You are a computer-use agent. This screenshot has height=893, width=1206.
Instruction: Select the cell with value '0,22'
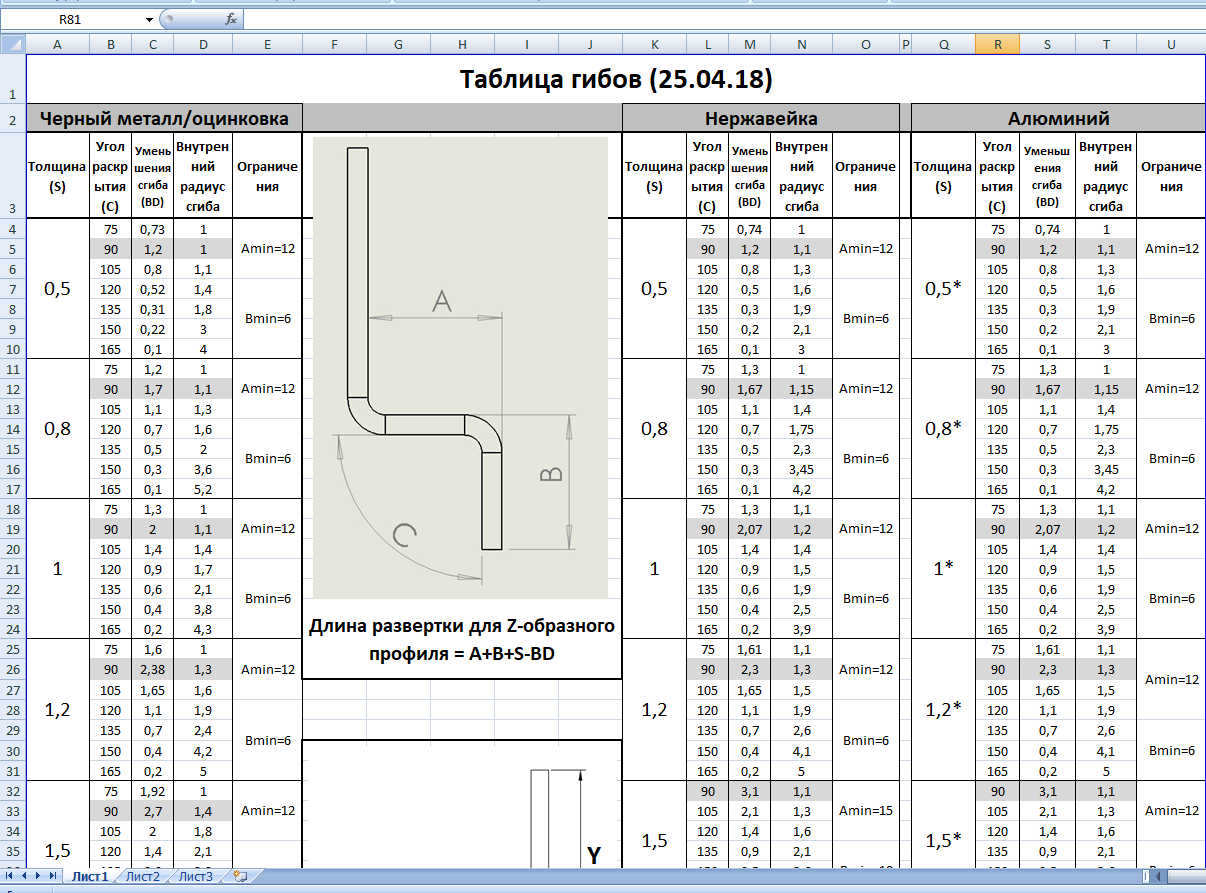pyautogui.click(x=152, y=329)
